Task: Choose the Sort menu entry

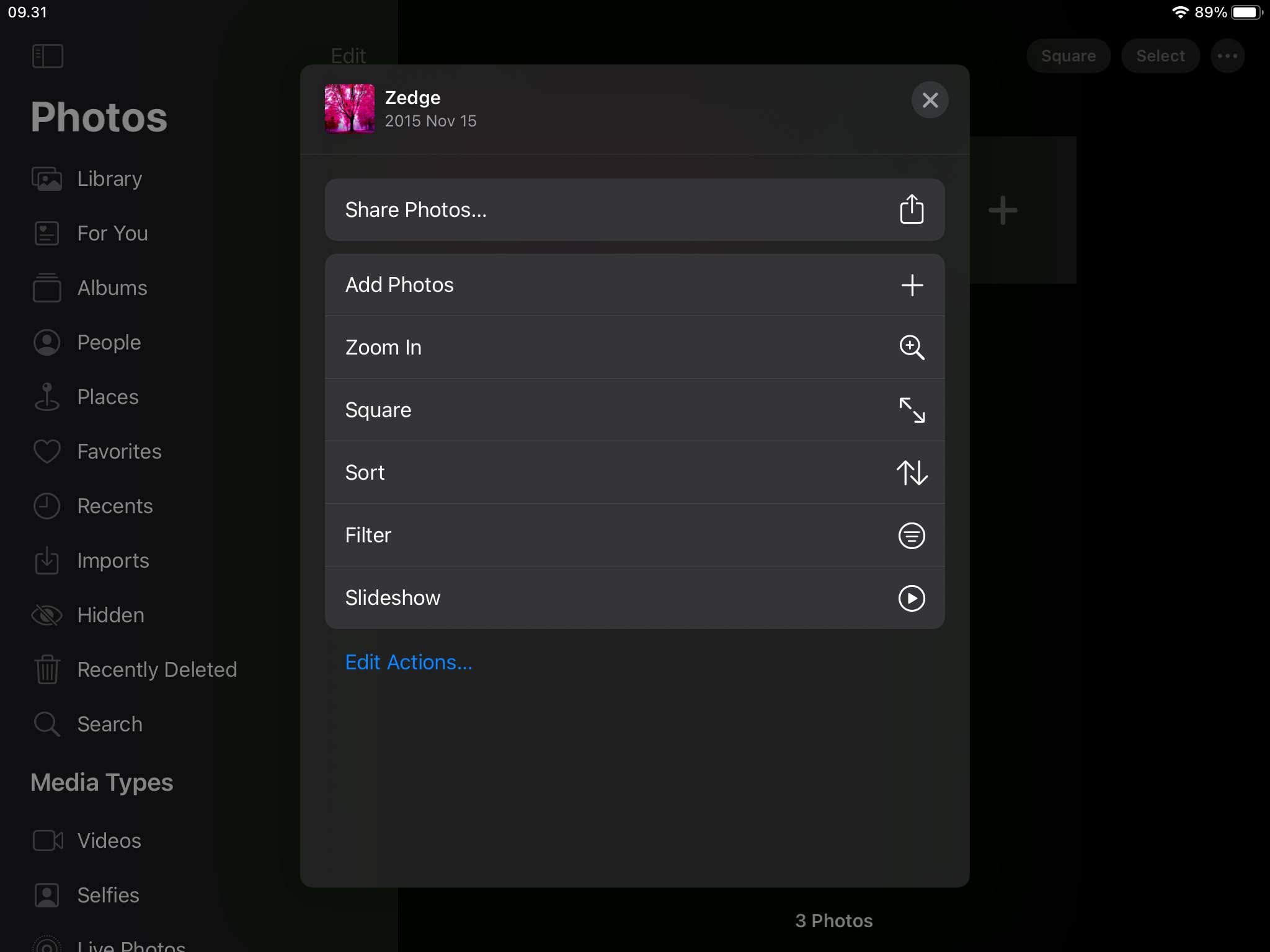Action: (x=366, y=472)
